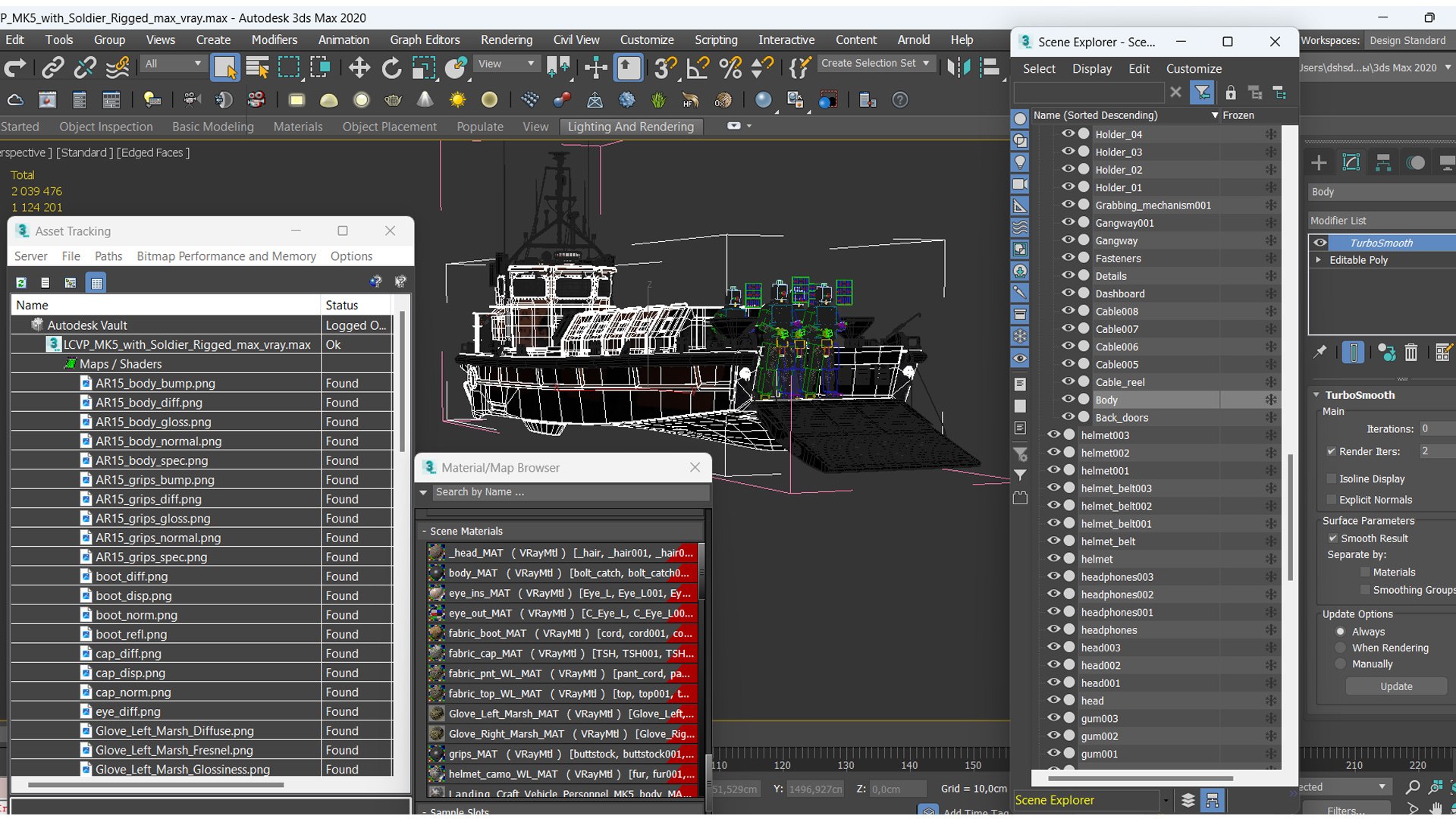This screenshot has width=1456, height=819.
Task: Refresh the Asset Tracking list
Action: 21,283
